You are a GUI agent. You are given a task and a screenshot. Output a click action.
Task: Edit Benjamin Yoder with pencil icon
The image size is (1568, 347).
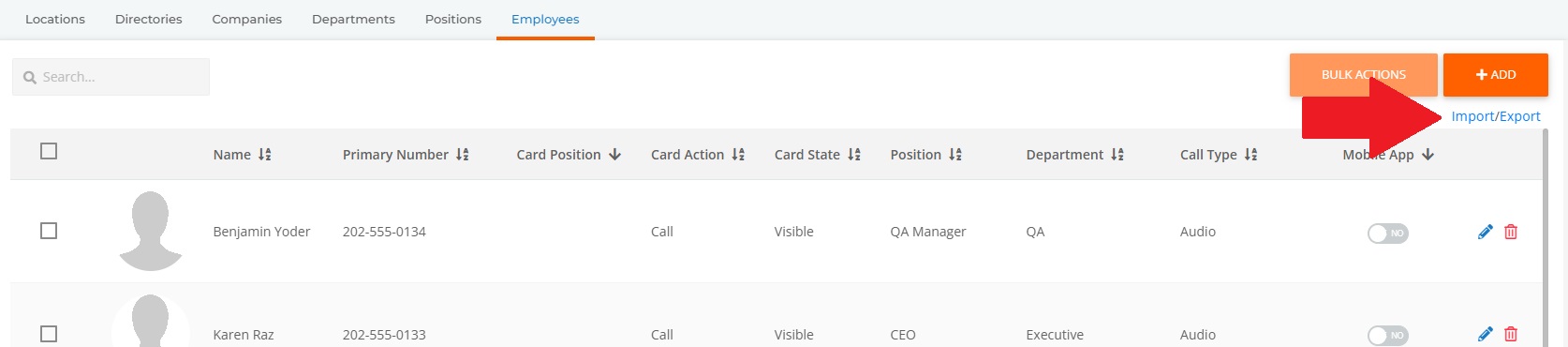click(1485, 232)
